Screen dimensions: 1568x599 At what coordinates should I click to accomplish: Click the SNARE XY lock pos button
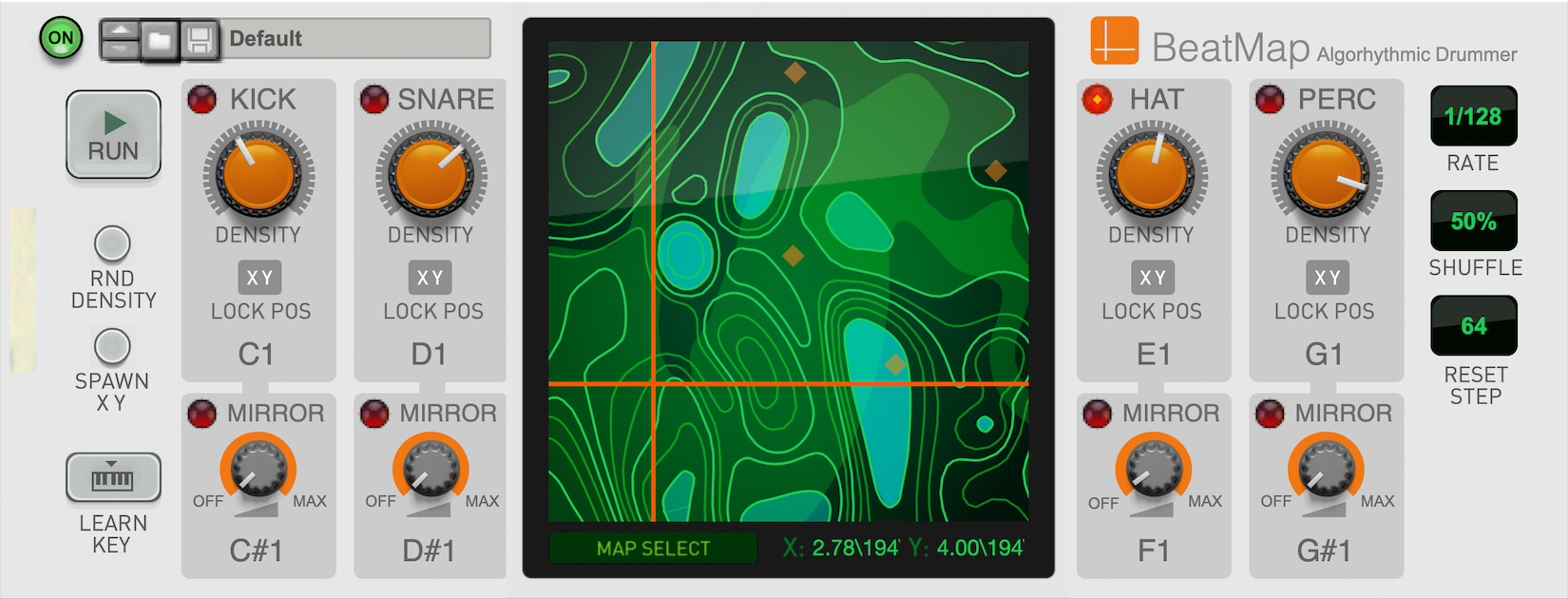(430, 278)
